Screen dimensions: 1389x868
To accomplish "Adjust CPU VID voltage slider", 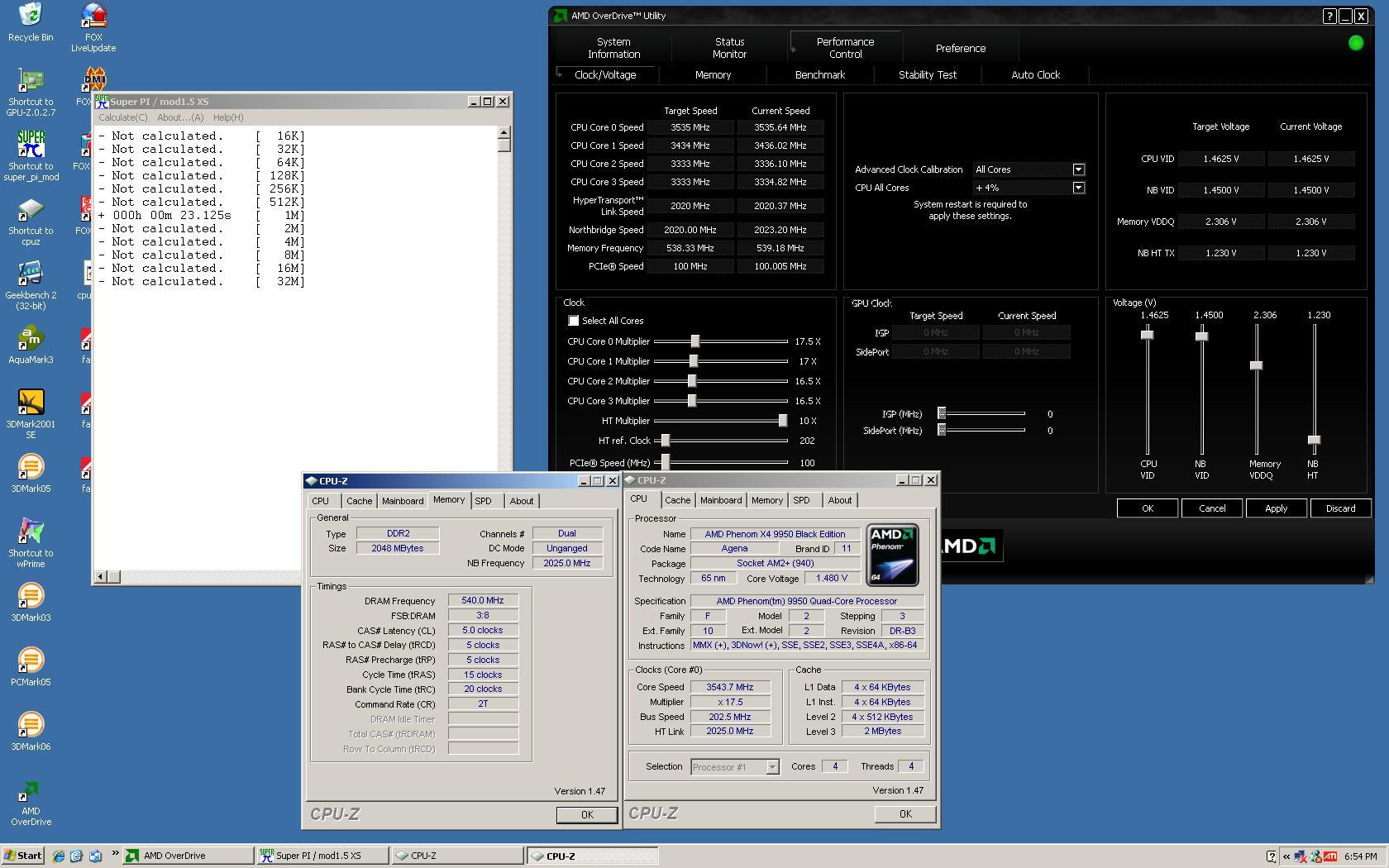I will [1147, 335].
